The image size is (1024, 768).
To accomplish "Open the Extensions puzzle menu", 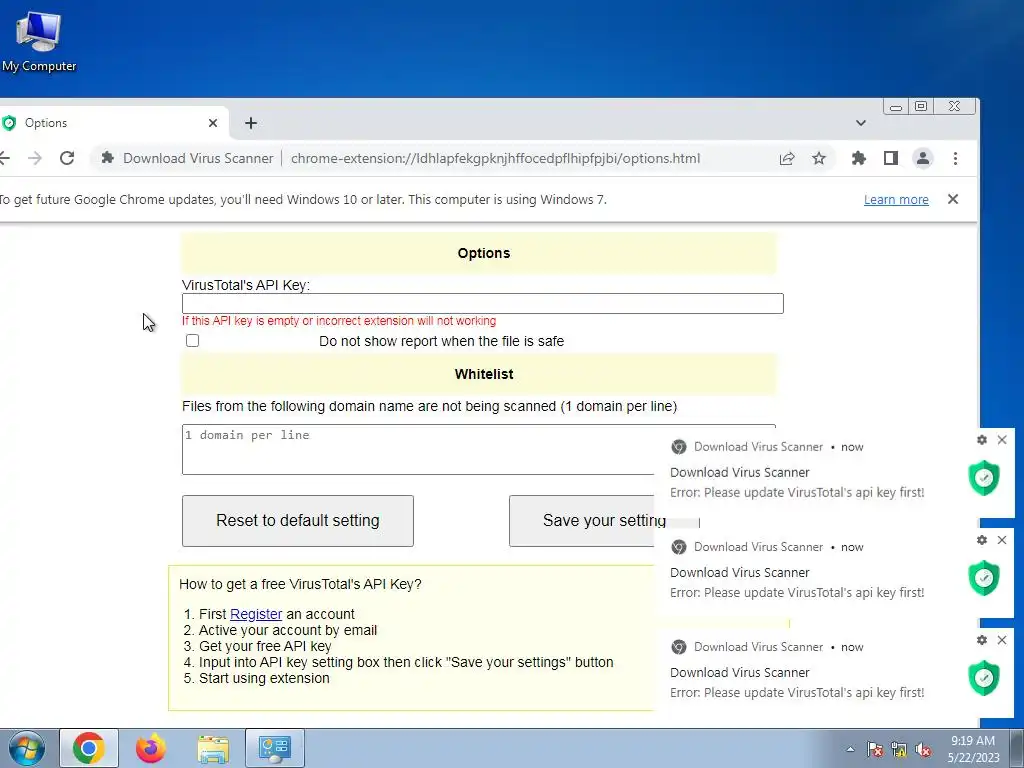I will [859, 158].
